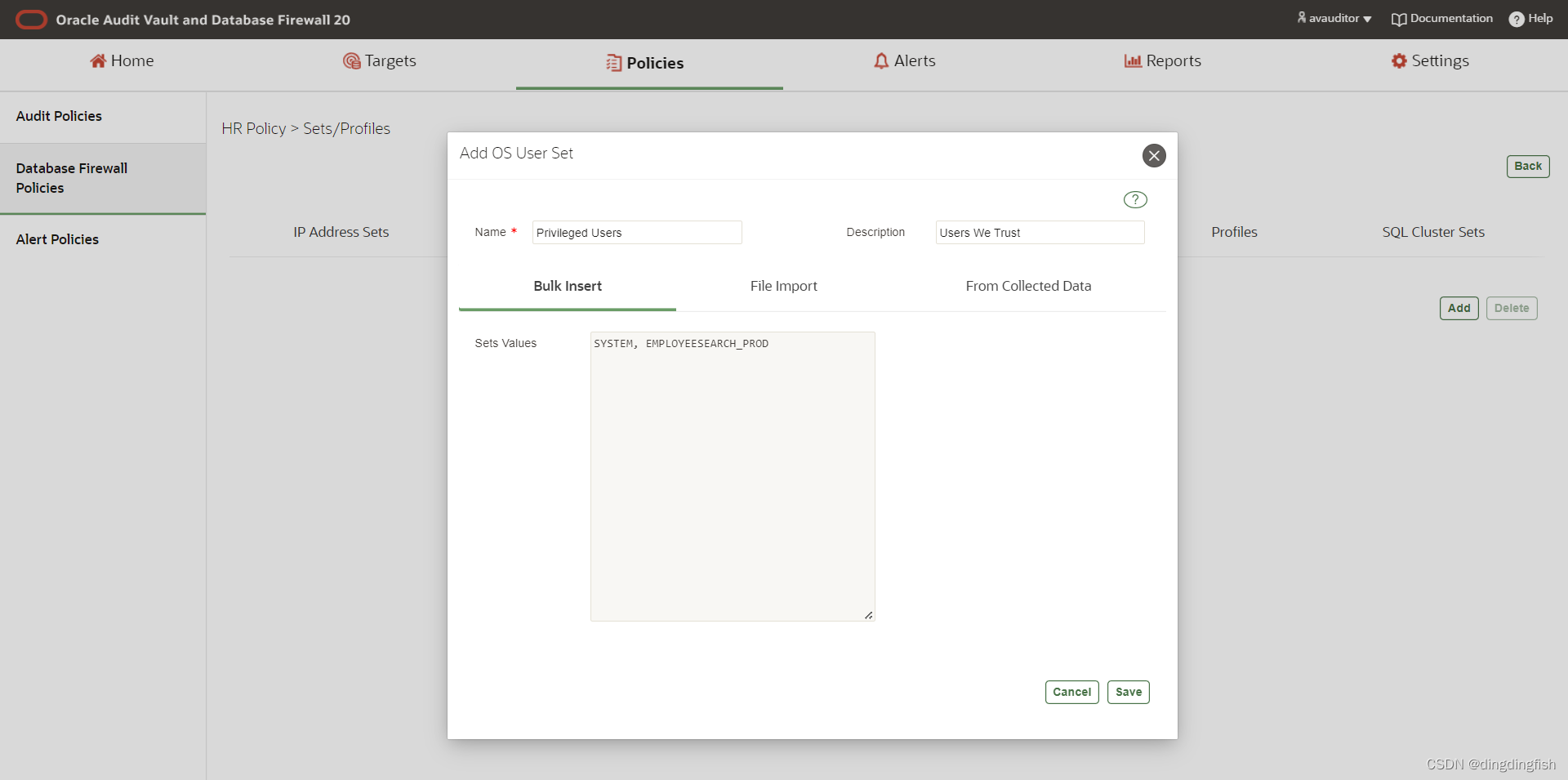Click the Sets/Profiles breadcrumb text
Viewport: 1568px width, 780px height.
point(346,128)
